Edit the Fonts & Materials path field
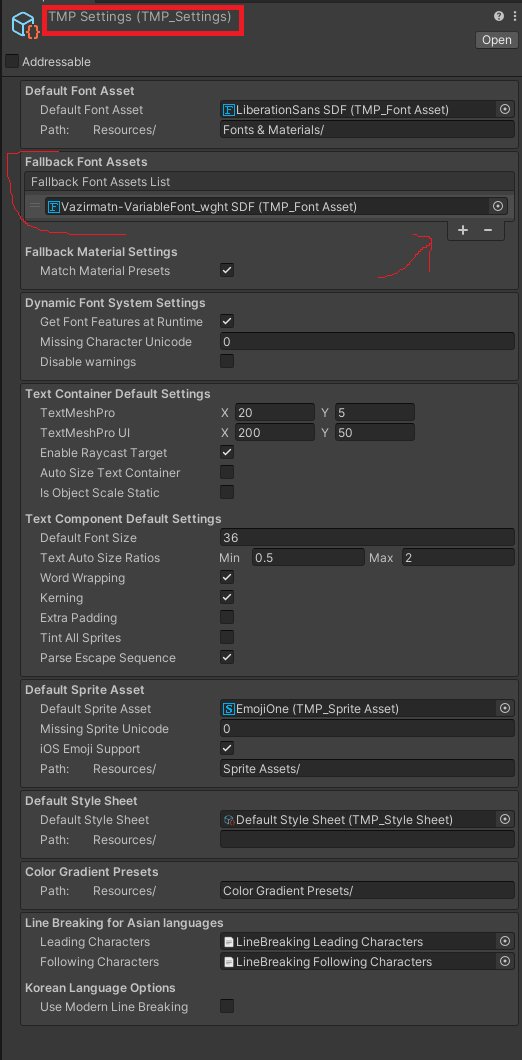This screenshot has height=1060, width=522. pos(367,130)
